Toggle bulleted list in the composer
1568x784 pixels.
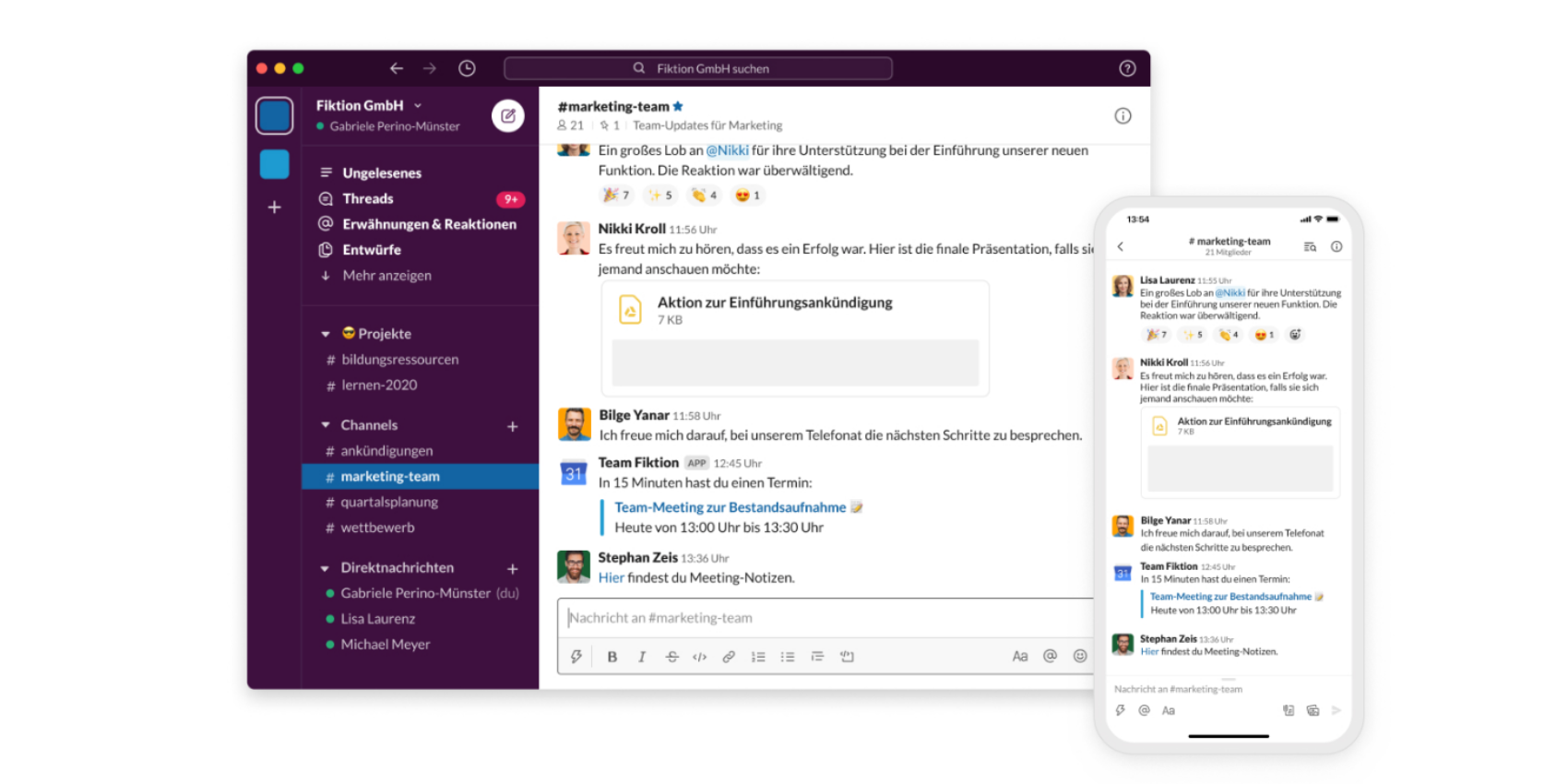click(x=788, y=657)
